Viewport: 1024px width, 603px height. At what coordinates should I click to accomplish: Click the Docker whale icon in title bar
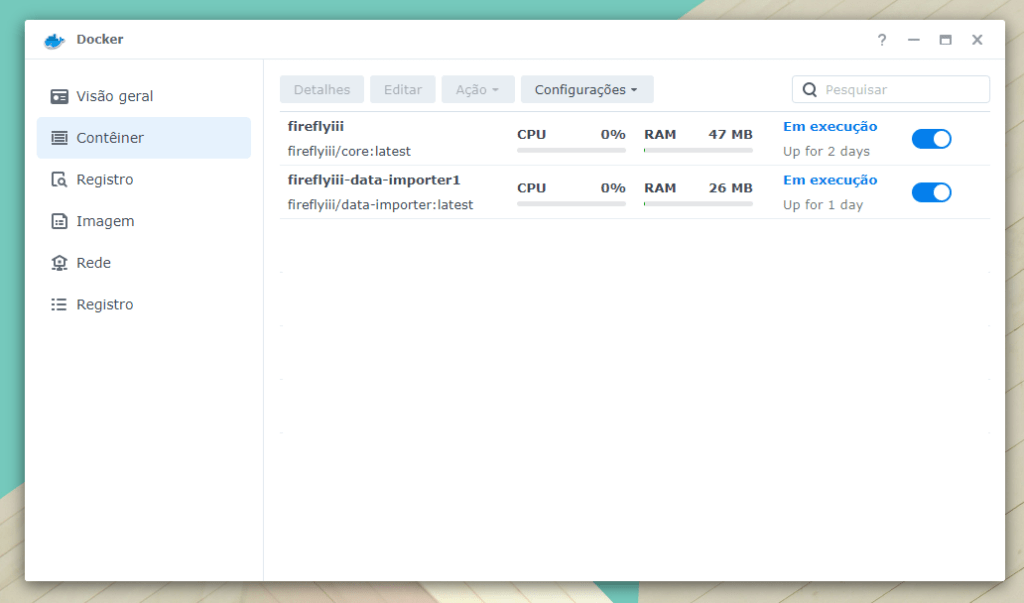click(x=54, y=40)
